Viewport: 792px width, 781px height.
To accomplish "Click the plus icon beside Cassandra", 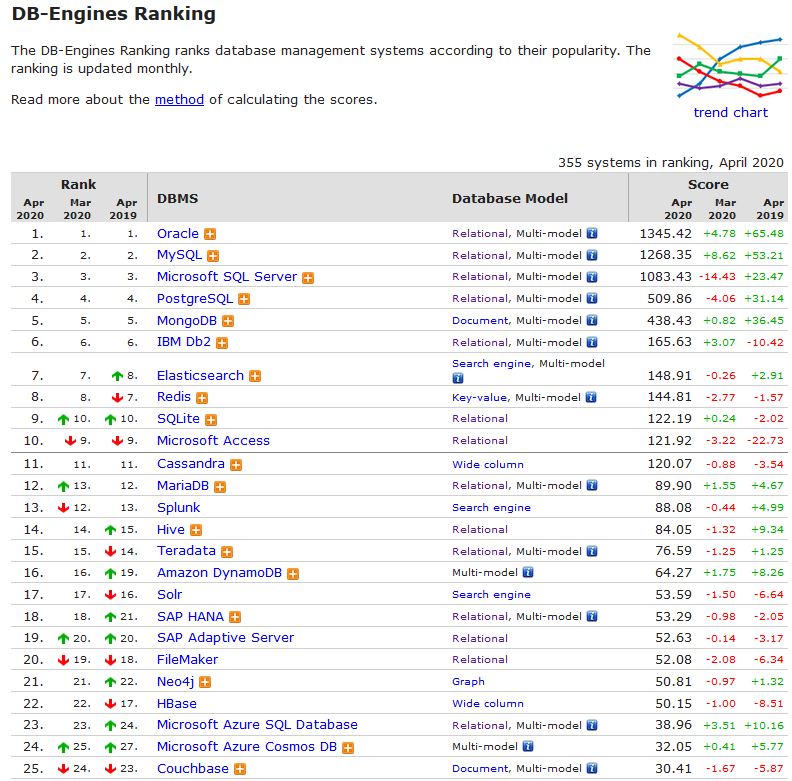I will (236, 465).
